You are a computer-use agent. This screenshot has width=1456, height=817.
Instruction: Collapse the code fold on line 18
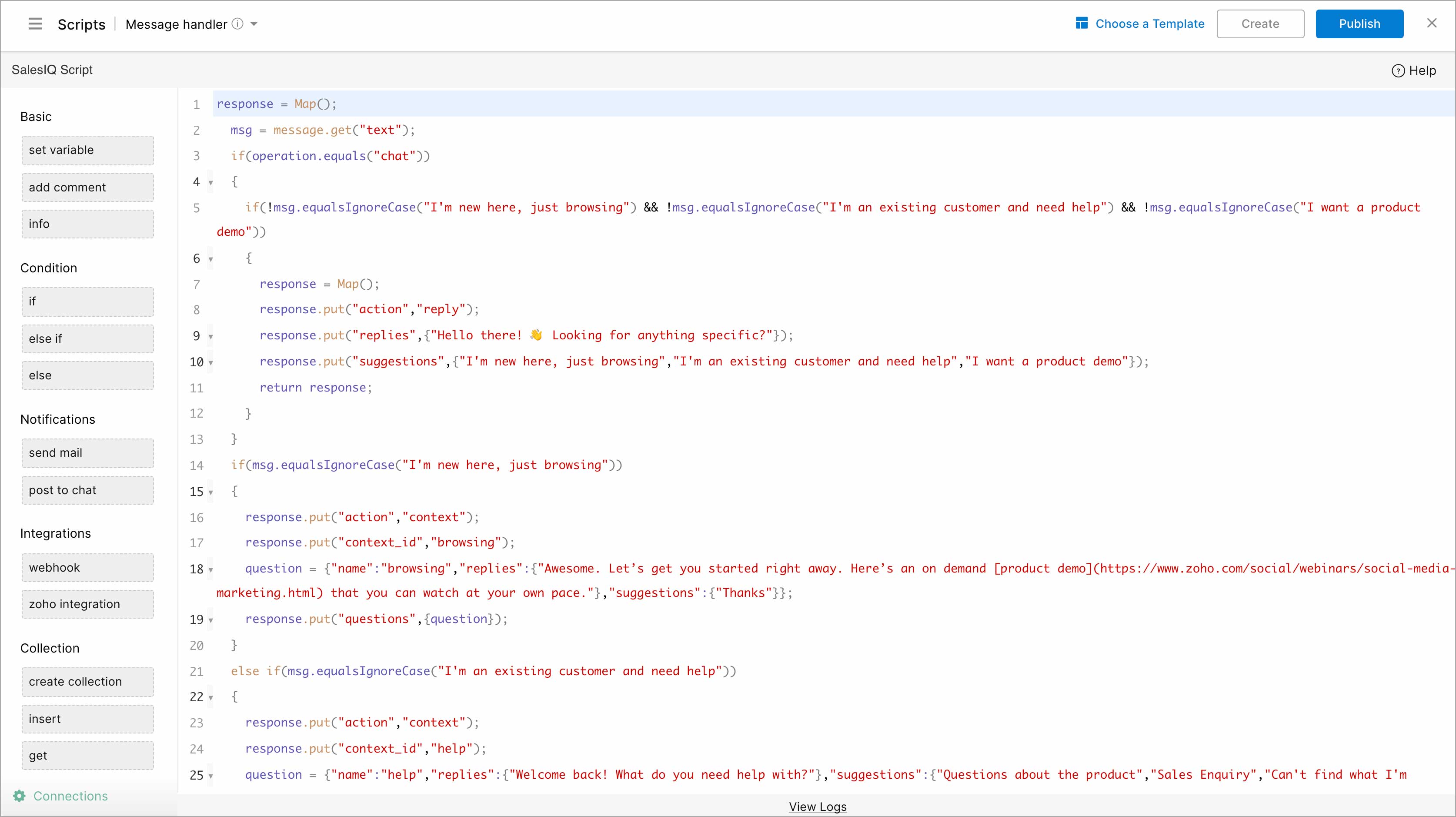(x=210, y=570)
